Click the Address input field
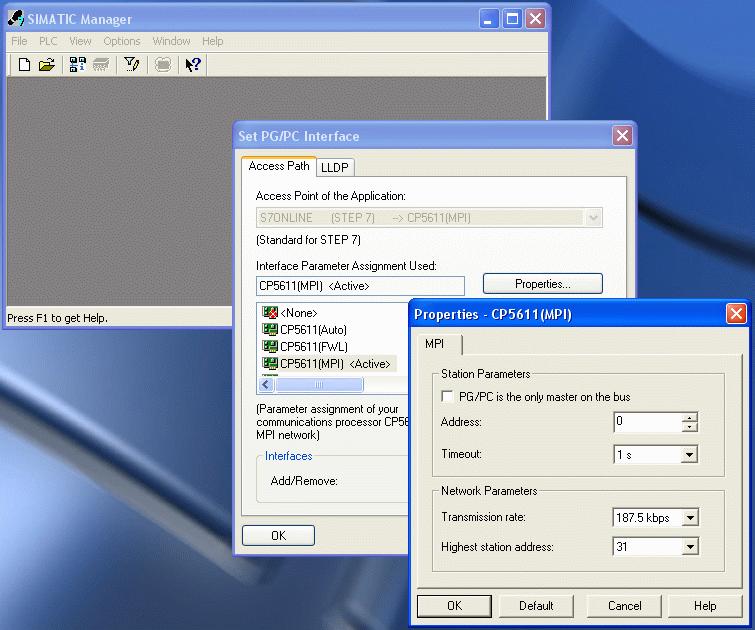The width and height of the screenshot is (755, 630). (648, 422)
